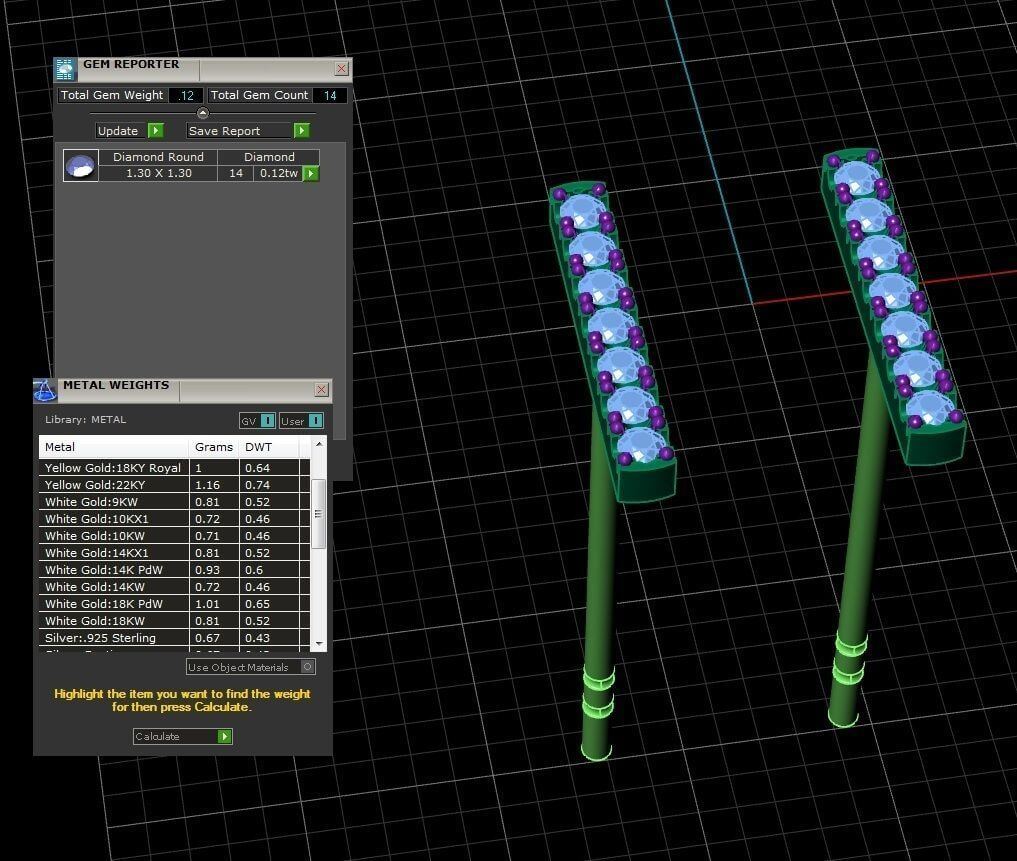The width and height of the screenshot is (1017, 861).
Task: Click the metal list scrollbar handle
Action: 319,513
